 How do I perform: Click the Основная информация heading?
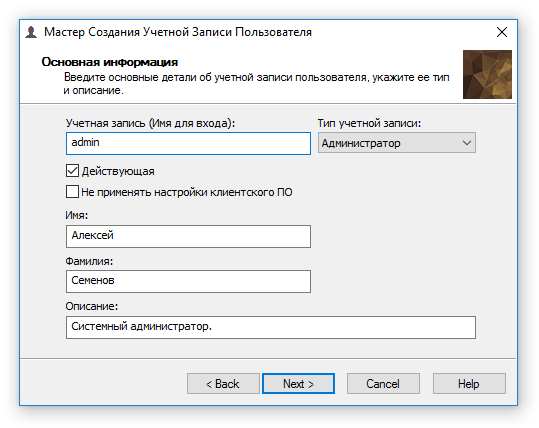click(x=110, y=62)
